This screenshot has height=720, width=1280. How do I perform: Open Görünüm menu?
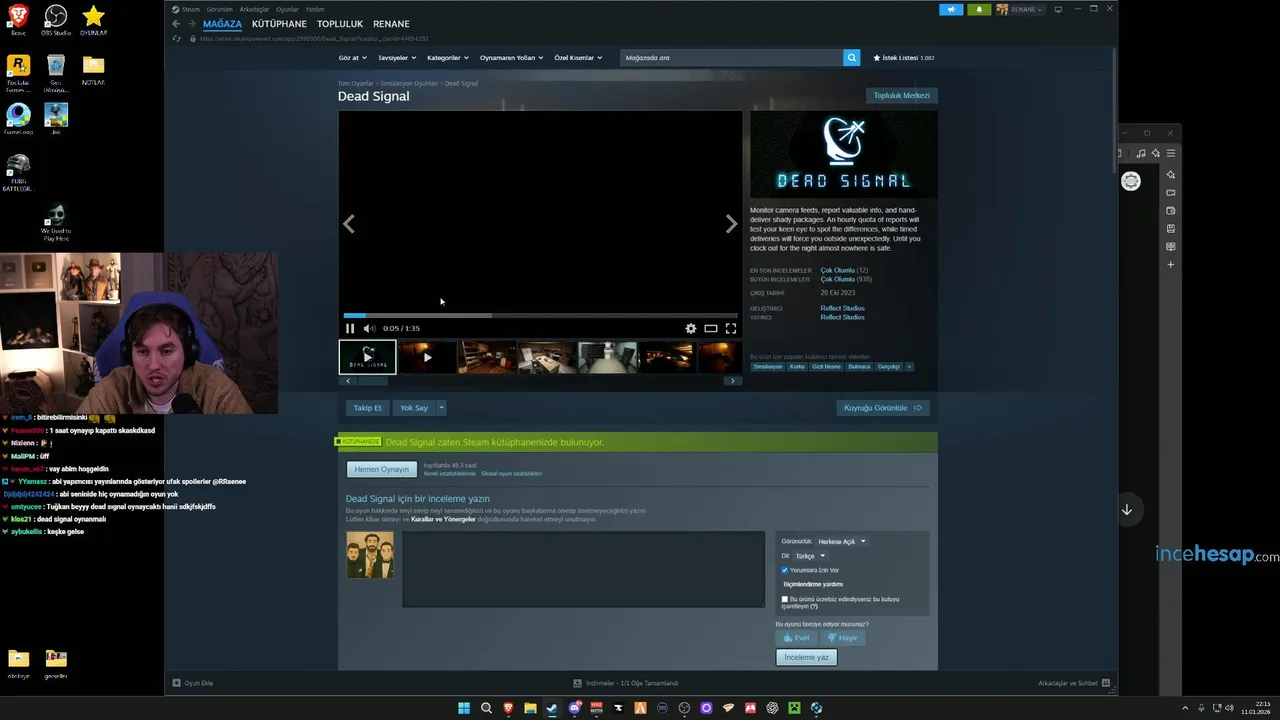219,9
